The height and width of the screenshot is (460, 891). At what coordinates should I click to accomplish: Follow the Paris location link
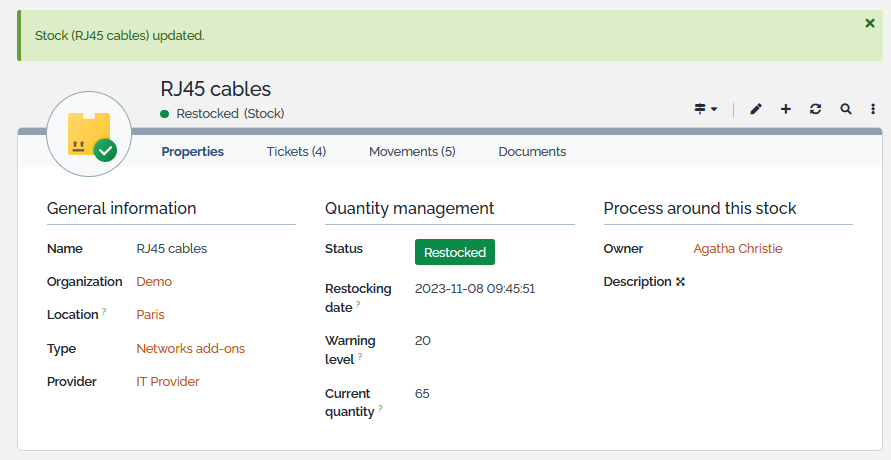coord(150,315)
